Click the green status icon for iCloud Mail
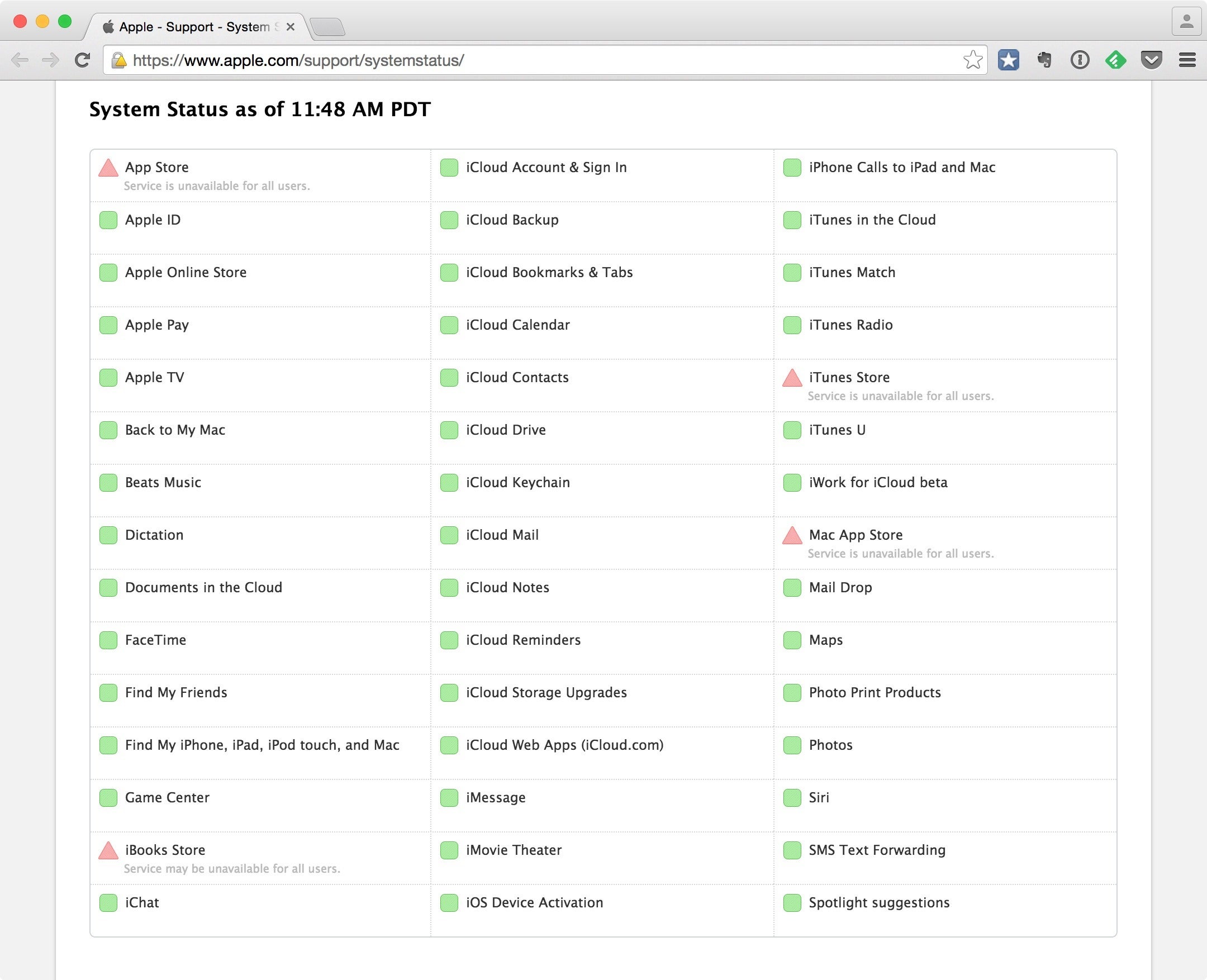Image resolution: width=1207 pixels, height=980 pixels. [449, 535]
